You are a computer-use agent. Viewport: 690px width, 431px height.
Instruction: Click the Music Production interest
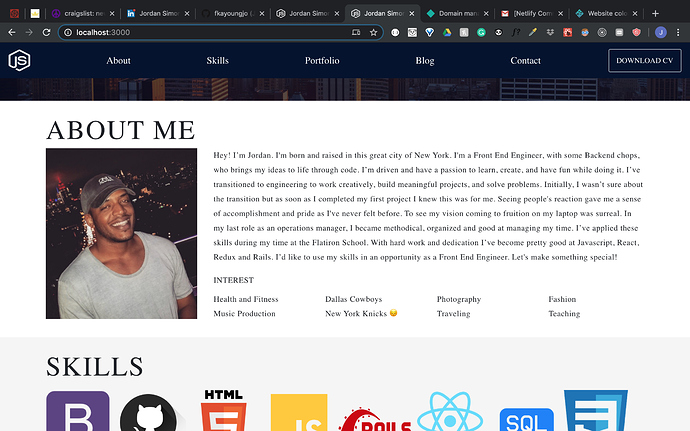click(x=244, y=313)
